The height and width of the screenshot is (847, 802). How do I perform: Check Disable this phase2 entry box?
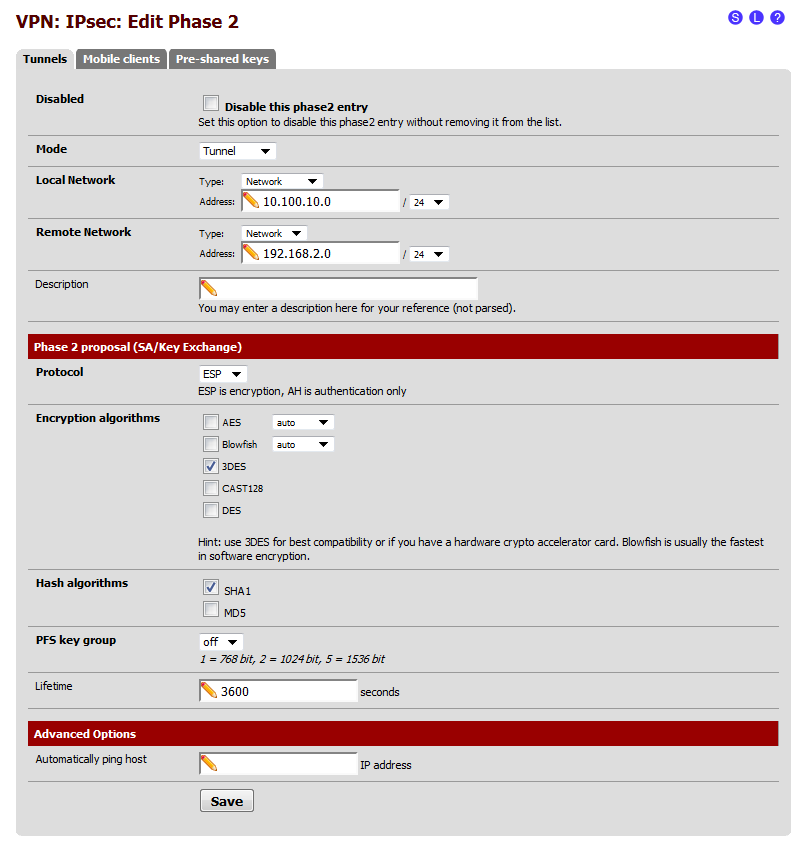[x=211, y=103]
